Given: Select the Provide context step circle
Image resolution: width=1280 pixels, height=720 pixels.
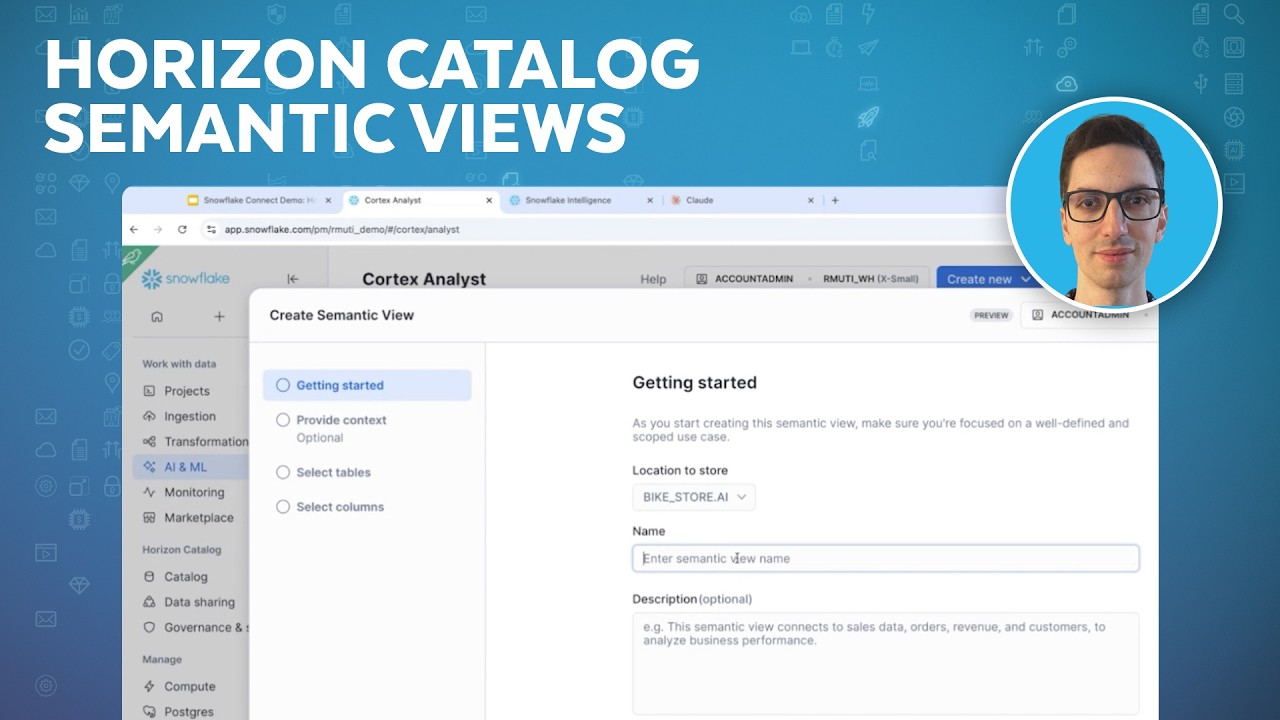Looking at the screenshot, I should (283, 420).
